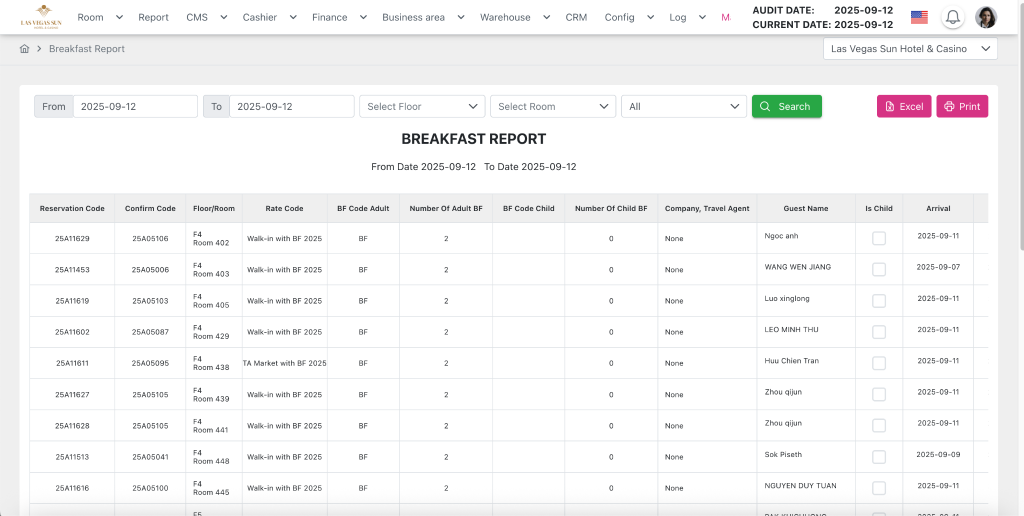Image resolution: width=1024 pixels, height=516 pixels.
Task: Open the notification bell
Action: click(952, 17)
